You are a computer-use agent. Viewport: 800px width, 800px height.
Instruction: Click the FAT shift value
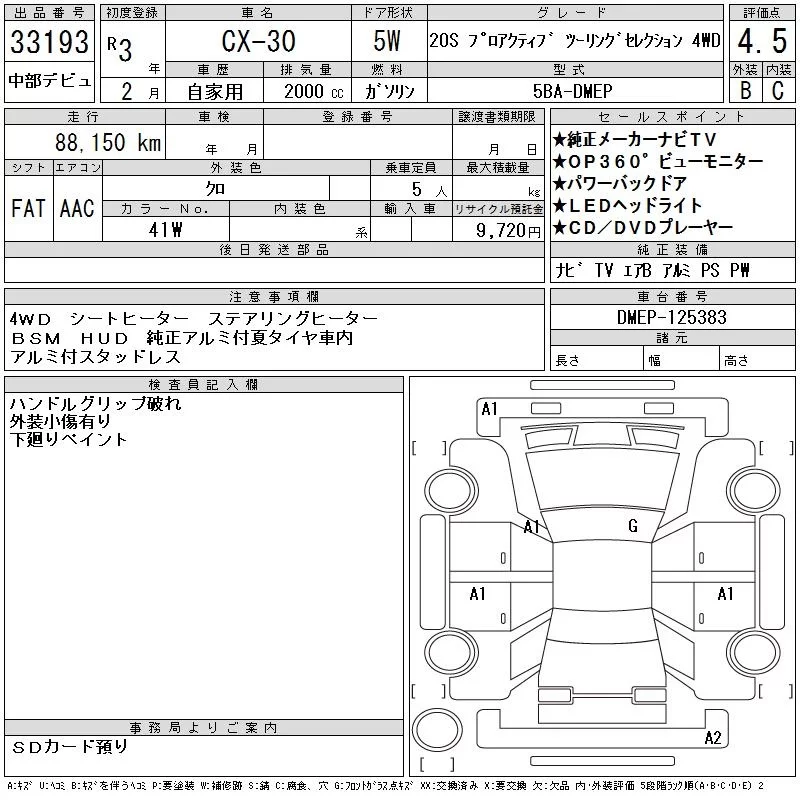pyautogui.click(x=28, y=208)
